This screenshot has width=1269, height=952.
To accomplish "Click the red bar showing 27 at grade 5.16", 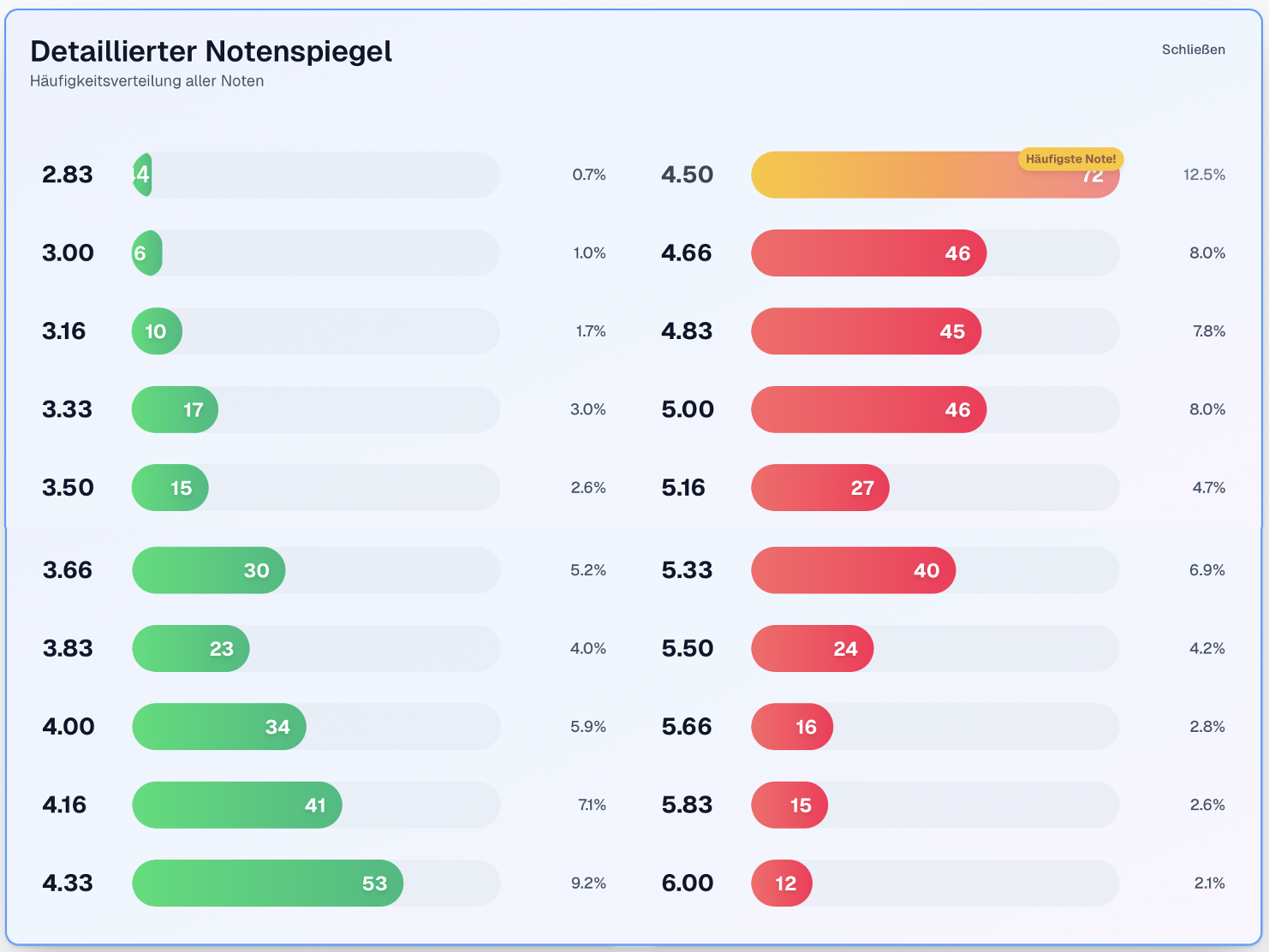I will [819, 488].
